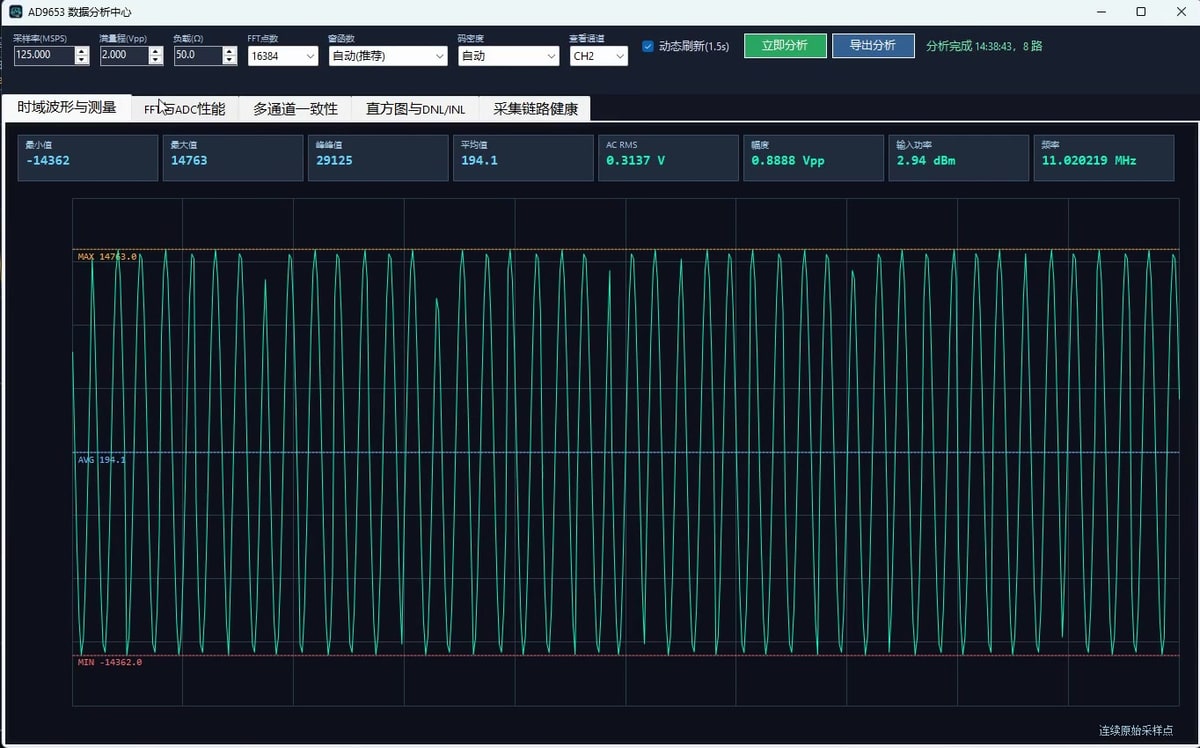Click the 负载 50.0 input field
Image resolution: width=1200 pixels, height=748 pixels.
tap(198, 55)
